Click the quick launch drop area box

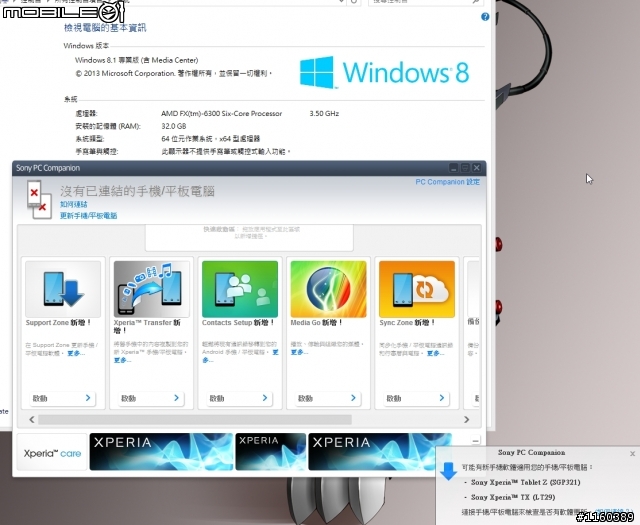point(249,238)
